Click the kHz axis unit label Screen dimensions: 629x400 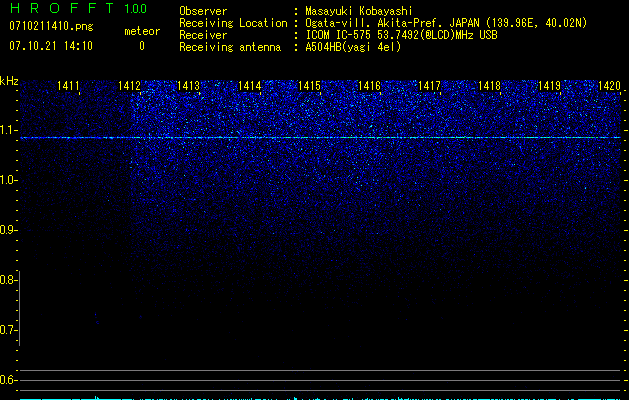(x=9, y=81)
